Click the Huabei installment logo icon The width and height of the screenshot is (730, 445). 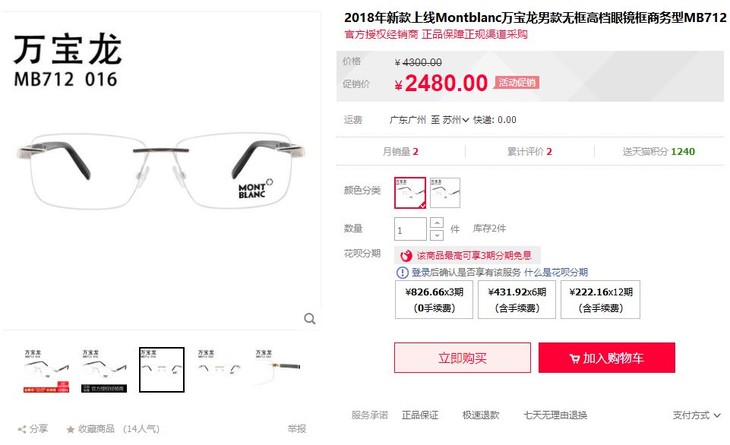click(x=406, y=256)
